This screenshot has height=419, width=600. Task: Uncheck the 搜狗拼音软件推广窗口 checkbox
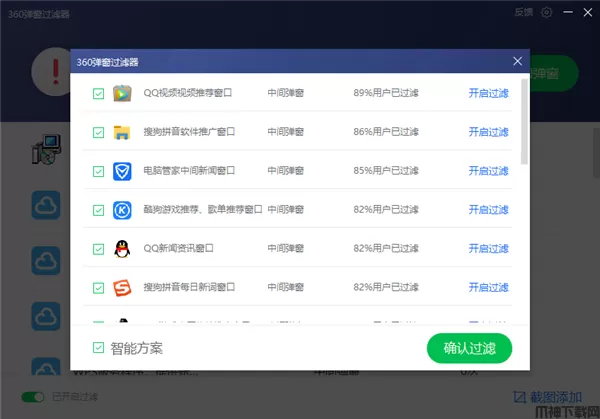point(98,132)
